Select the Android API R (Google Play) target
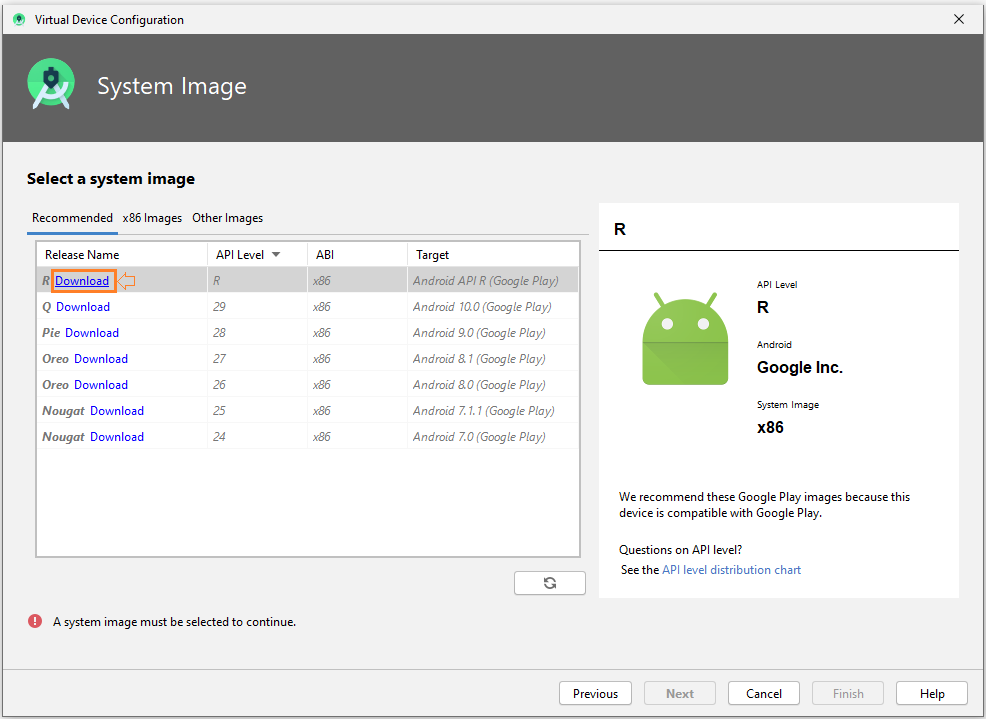This screenshot has height=719, width=986. (485, 281)
